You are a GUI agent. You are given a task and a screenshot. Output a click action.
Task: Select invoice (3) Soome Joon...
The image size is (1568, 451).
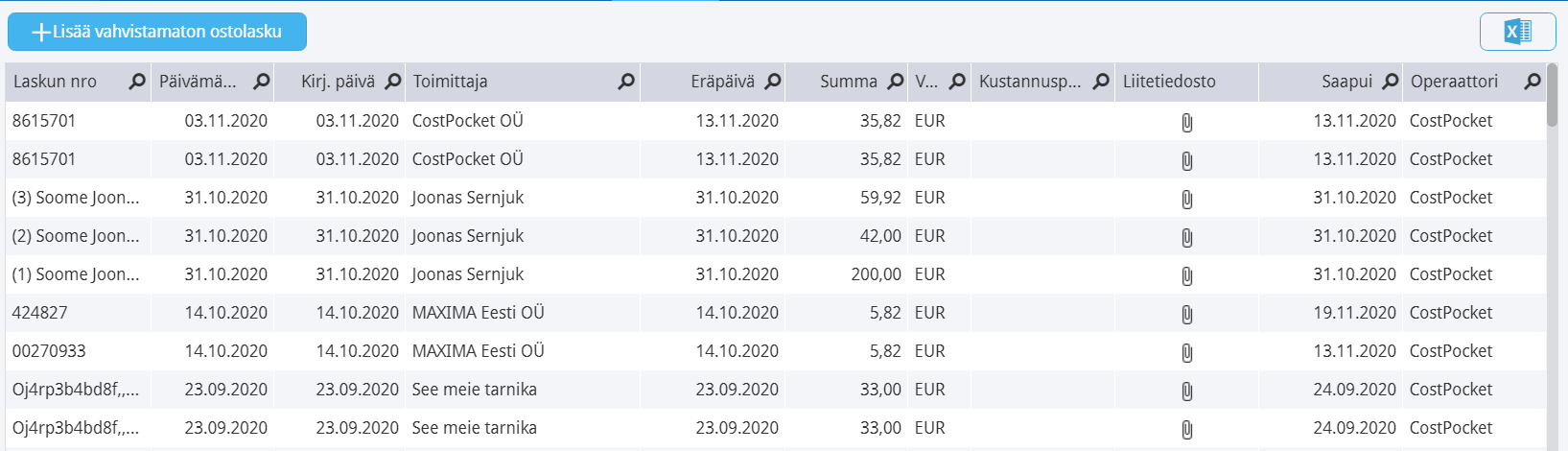click(76, 198)
